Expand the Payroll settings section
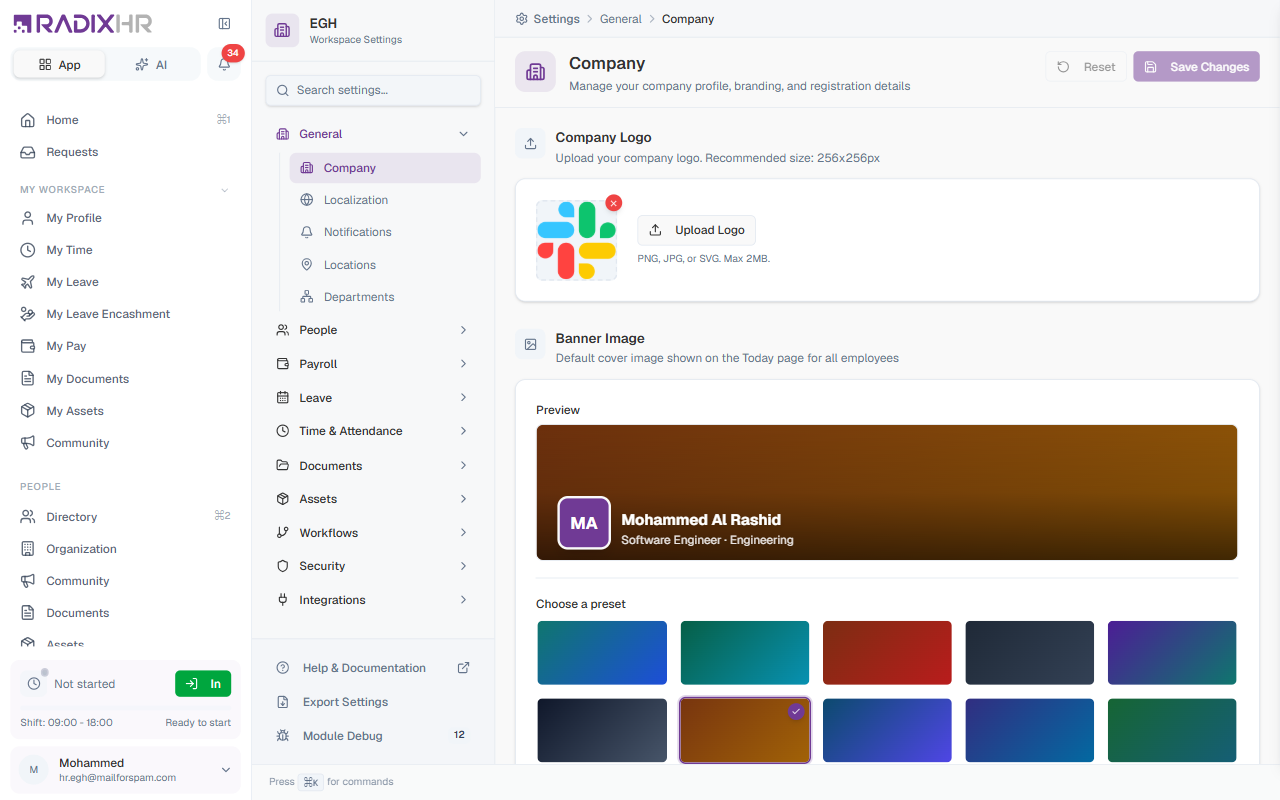Image resolution: width=1280 pixels, height=800 pixels. click(463, 364)
